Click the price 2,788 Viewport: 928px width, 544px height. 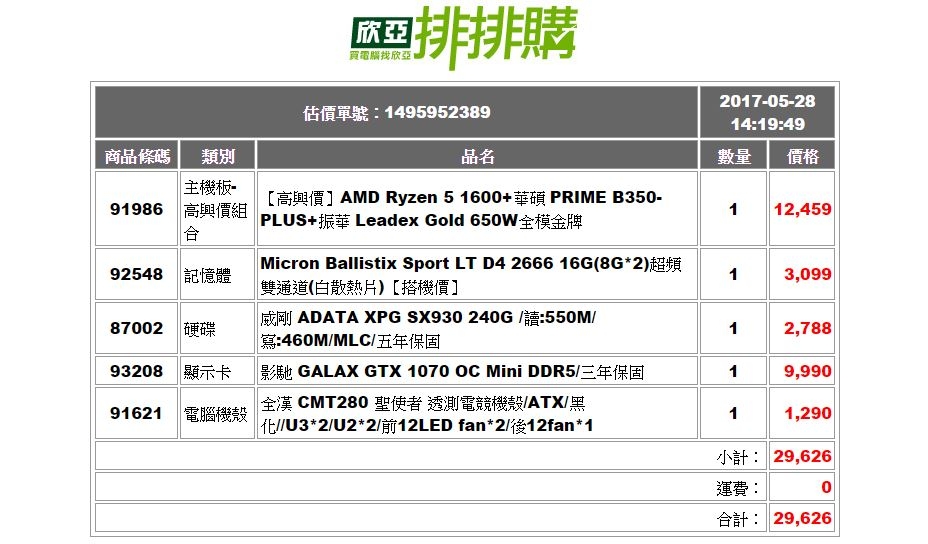808,328
